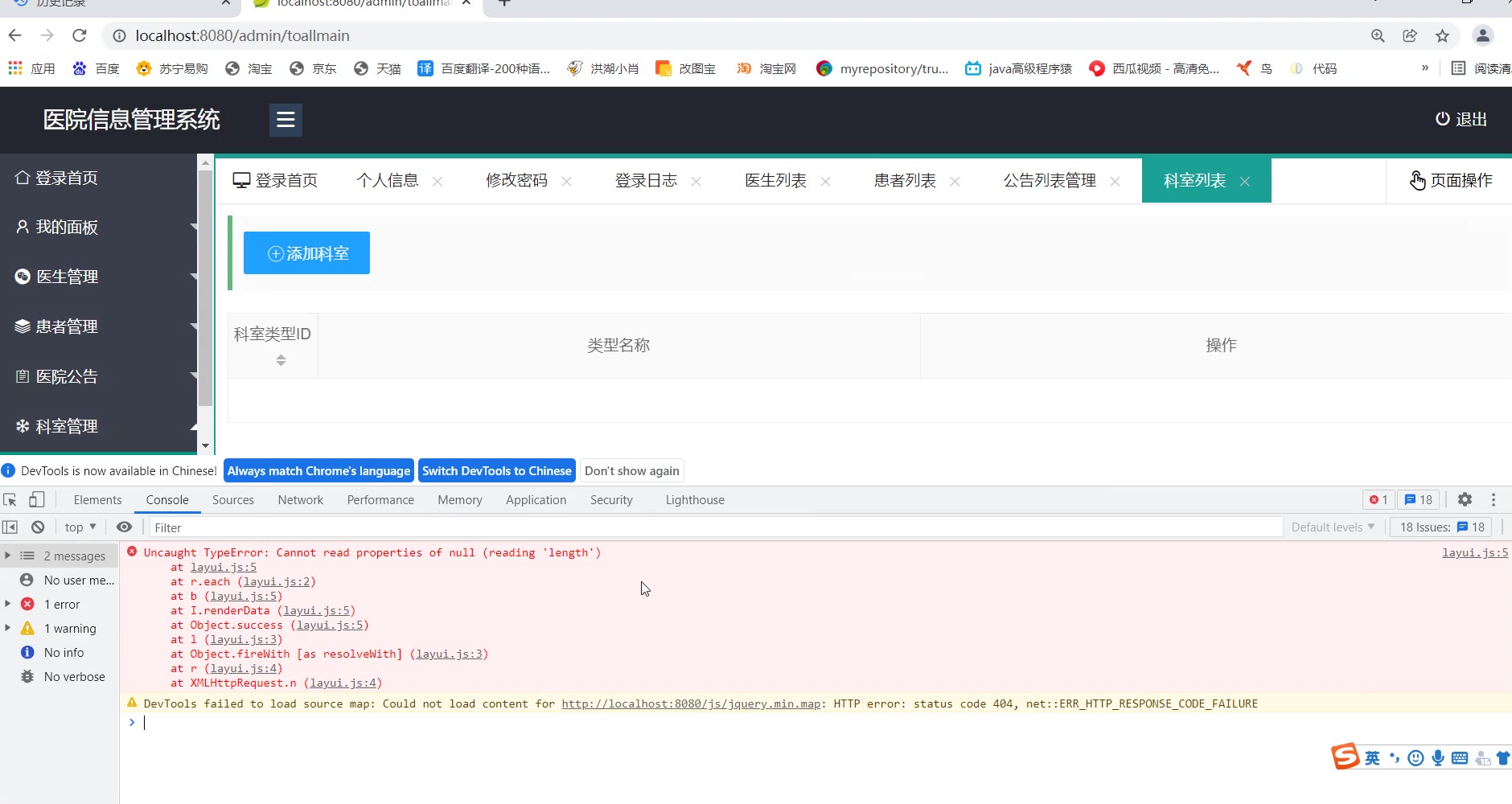Collapse 科室管理 sidebar menu
This screenshot has height=804, width=1512.
[x=98, y=426]
